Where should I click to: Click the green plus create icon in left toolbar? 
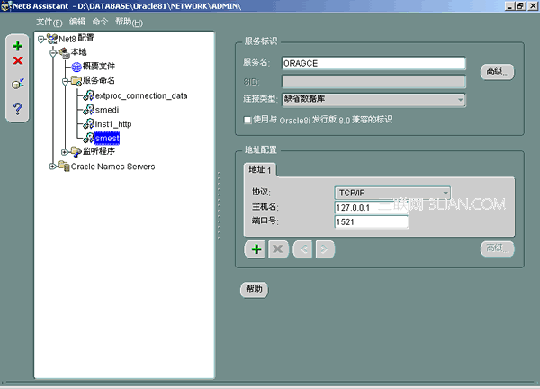[x=17, y=46]
